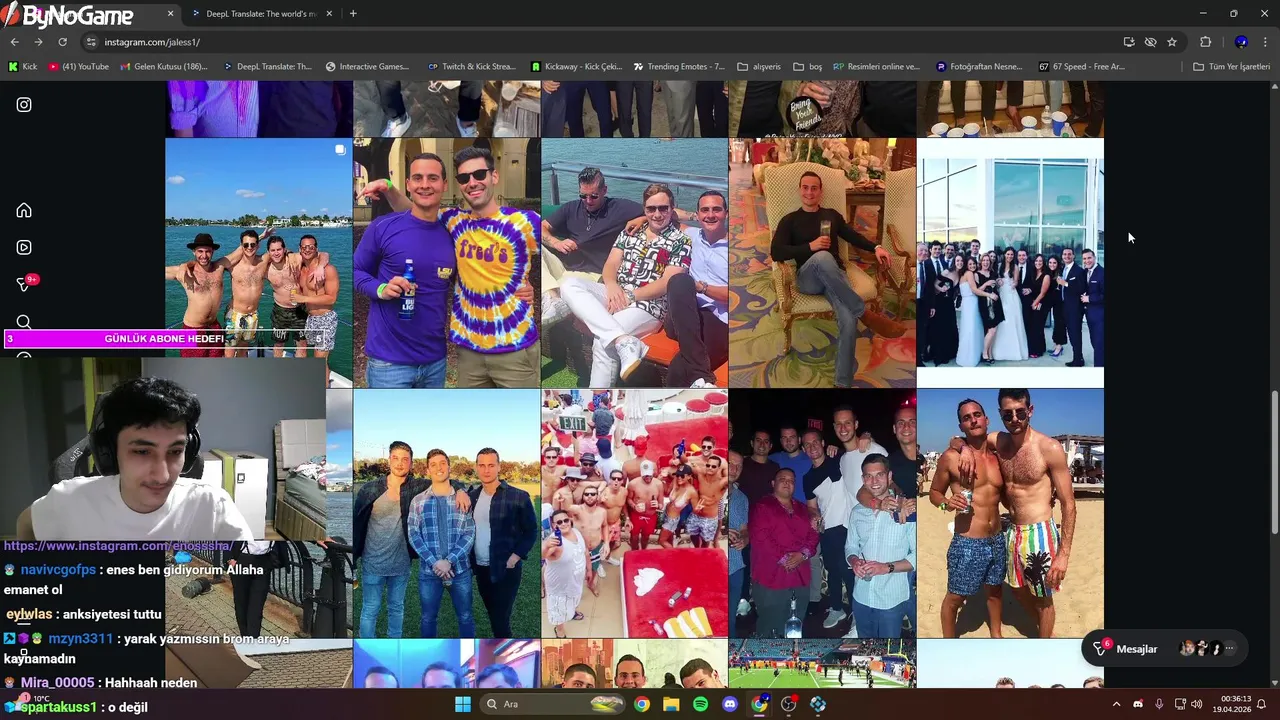This screenshot has height=720, width=1280.
Task: Open the notification bell in taskbar
Action: point(1262,704)
